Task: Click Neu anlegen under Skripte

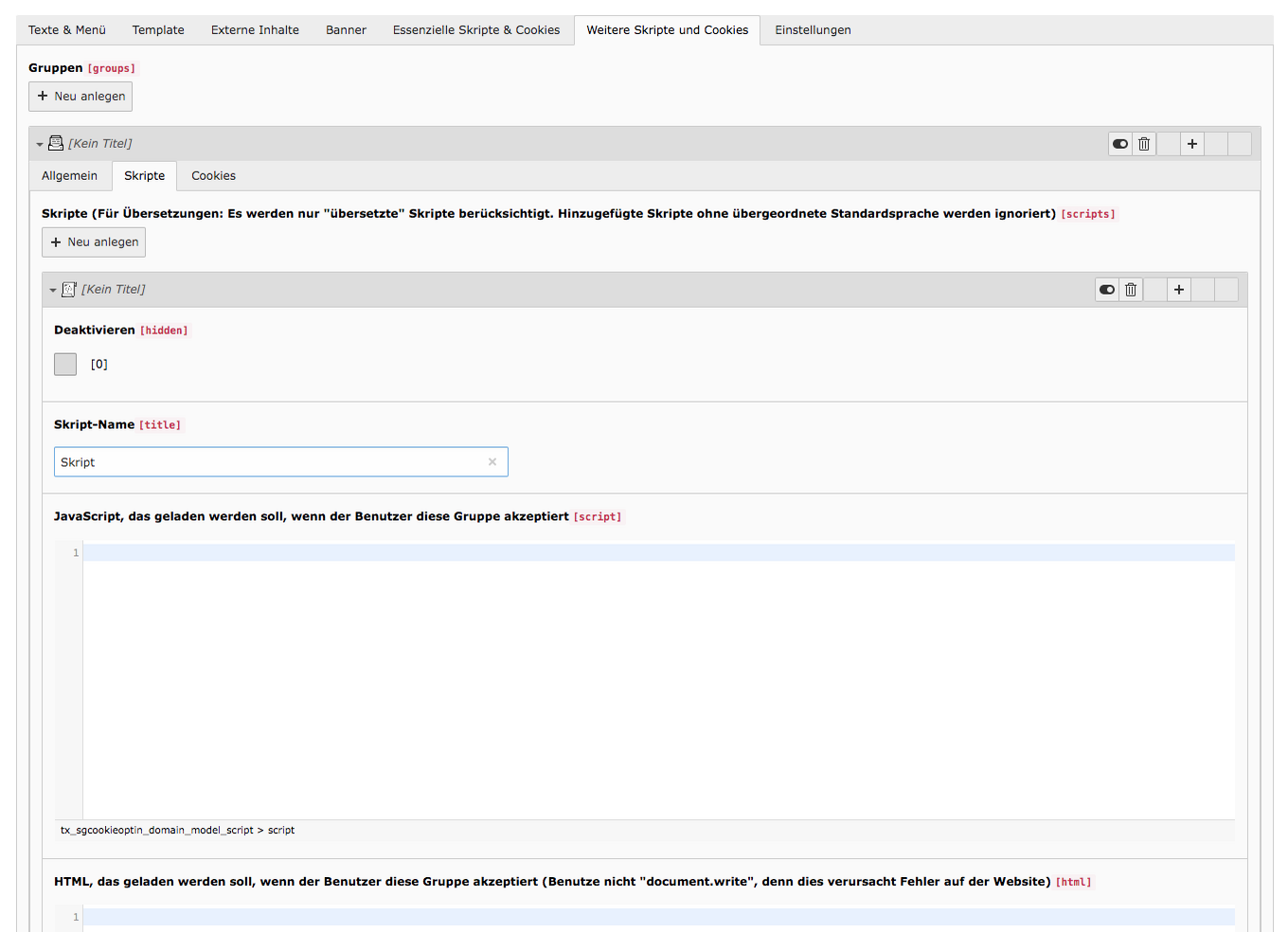Action: pyautogui.click(x=93, y=242)
